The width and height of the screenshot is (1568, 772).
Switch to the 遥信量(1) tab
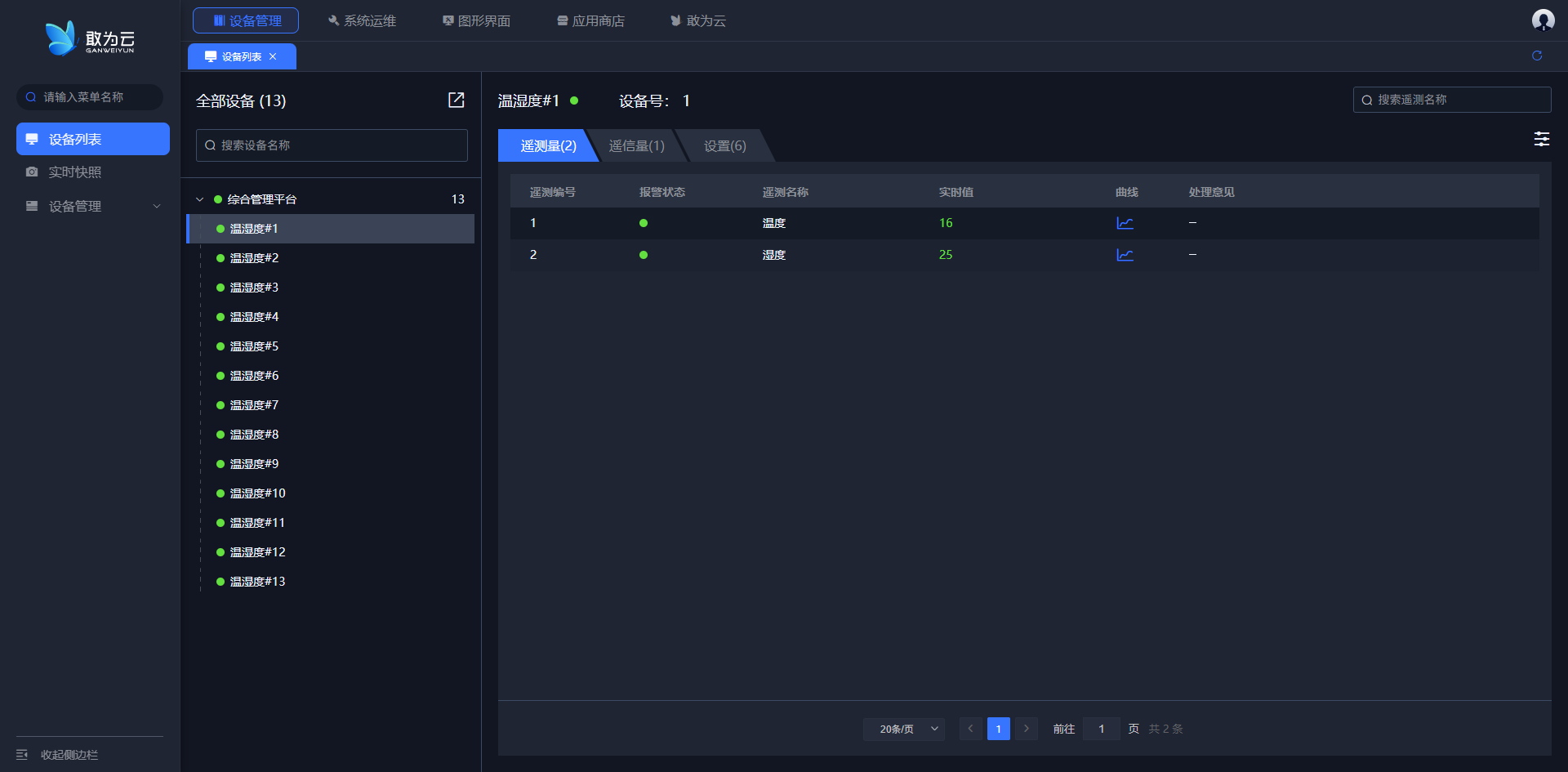(x=636, y=146)
